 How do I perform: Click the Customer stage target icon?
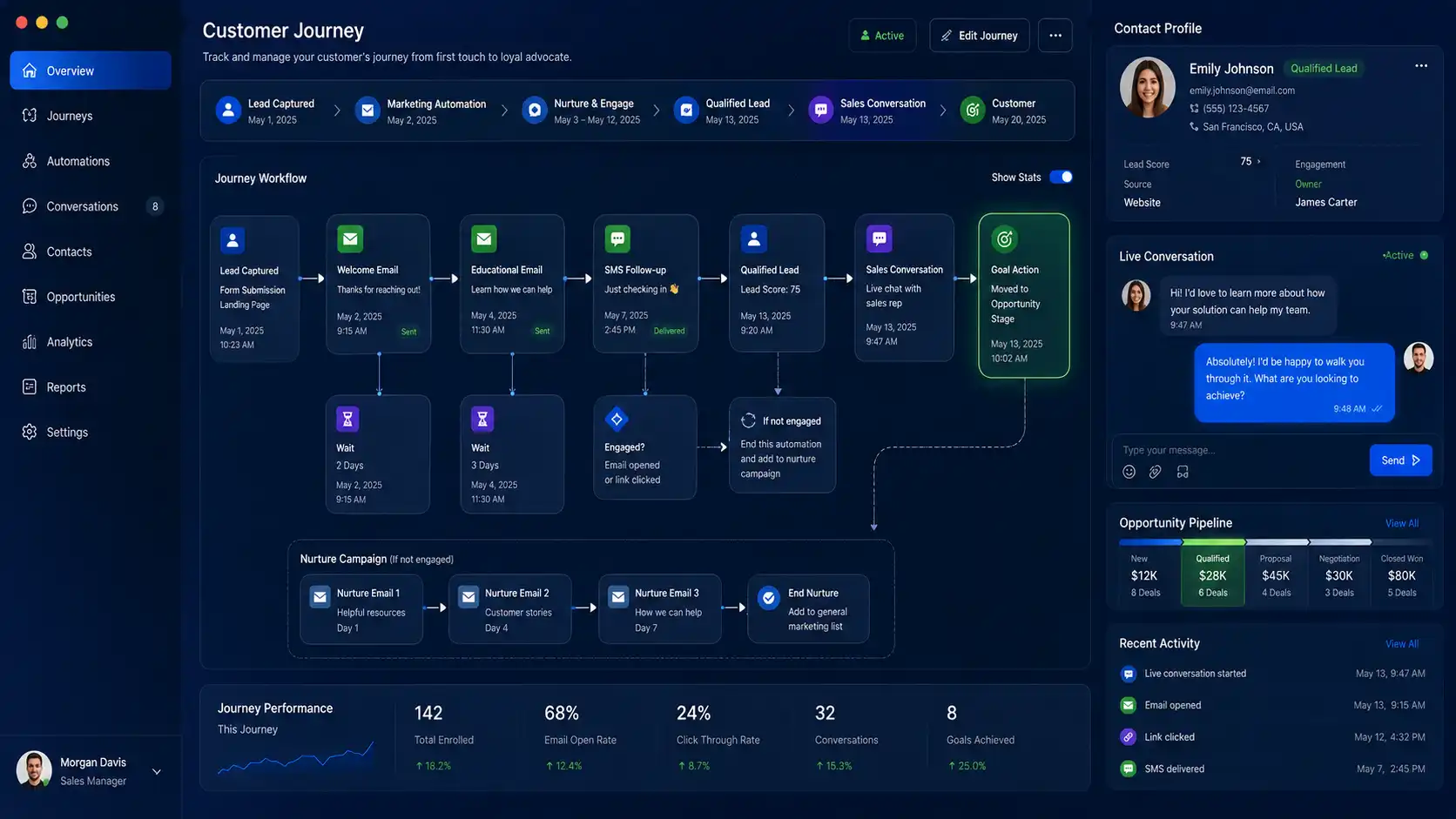click(x=973, y=111)
